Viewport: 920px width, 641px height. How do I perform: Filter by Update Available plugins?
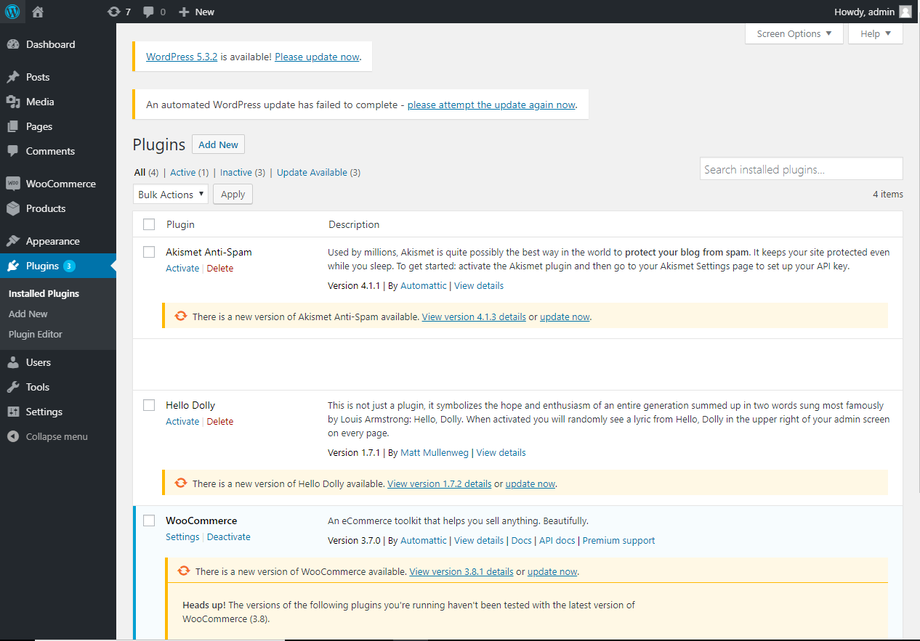point(312,173)
